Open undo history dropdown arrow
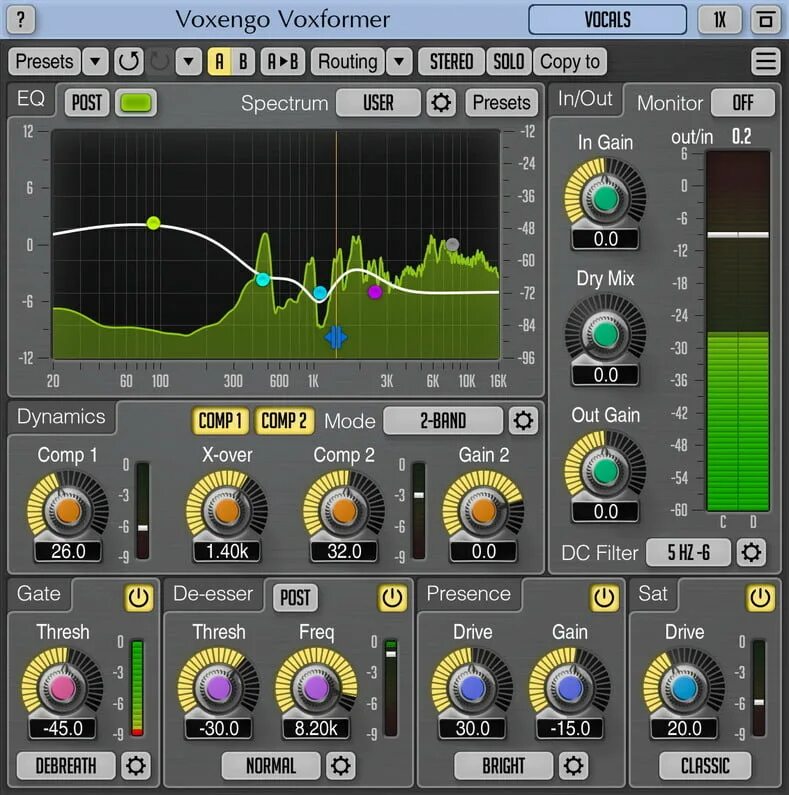The image size is (789, 795). (189, 61)
